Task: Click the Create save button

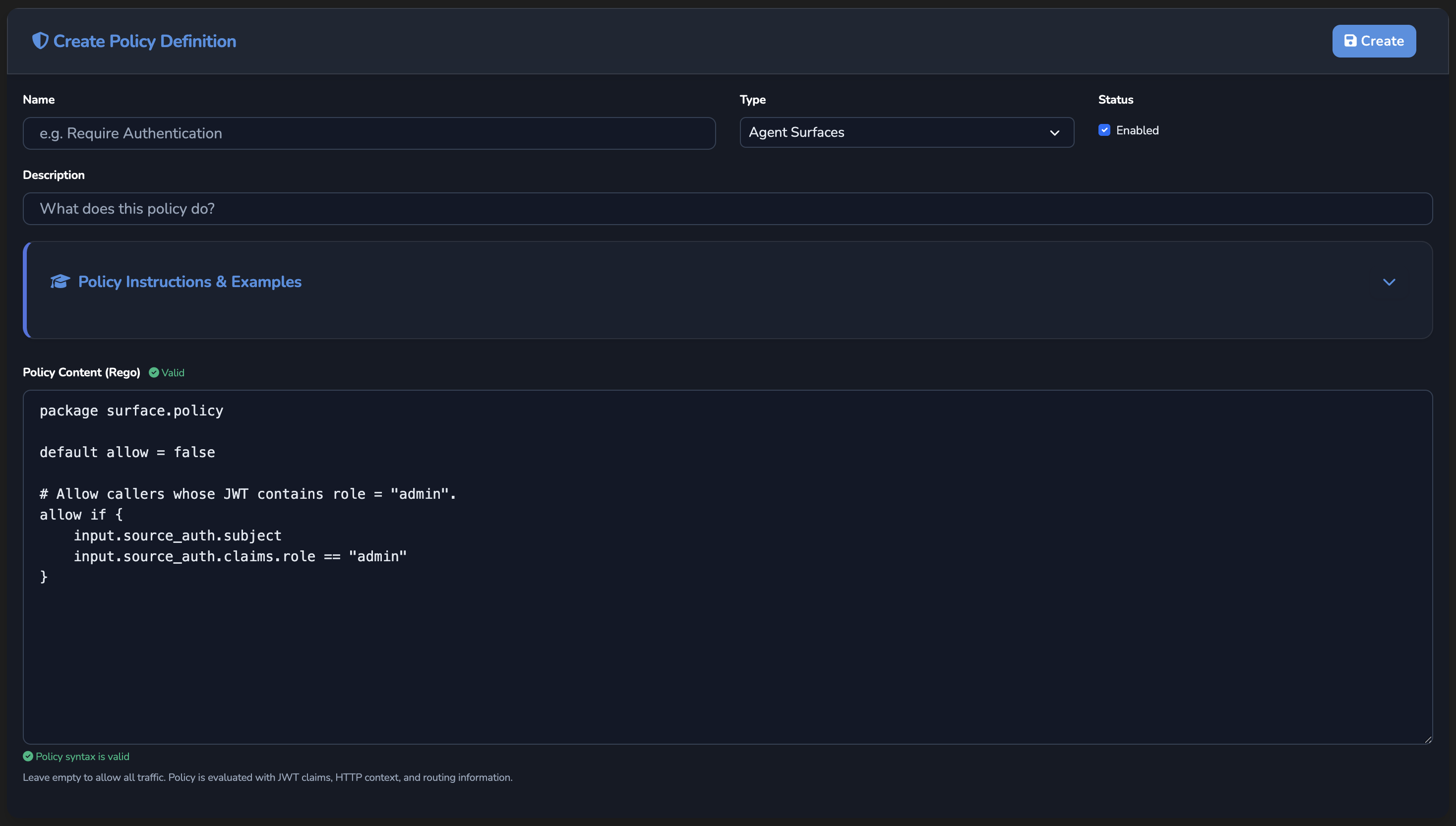Action: click(x=1374, y=41)
